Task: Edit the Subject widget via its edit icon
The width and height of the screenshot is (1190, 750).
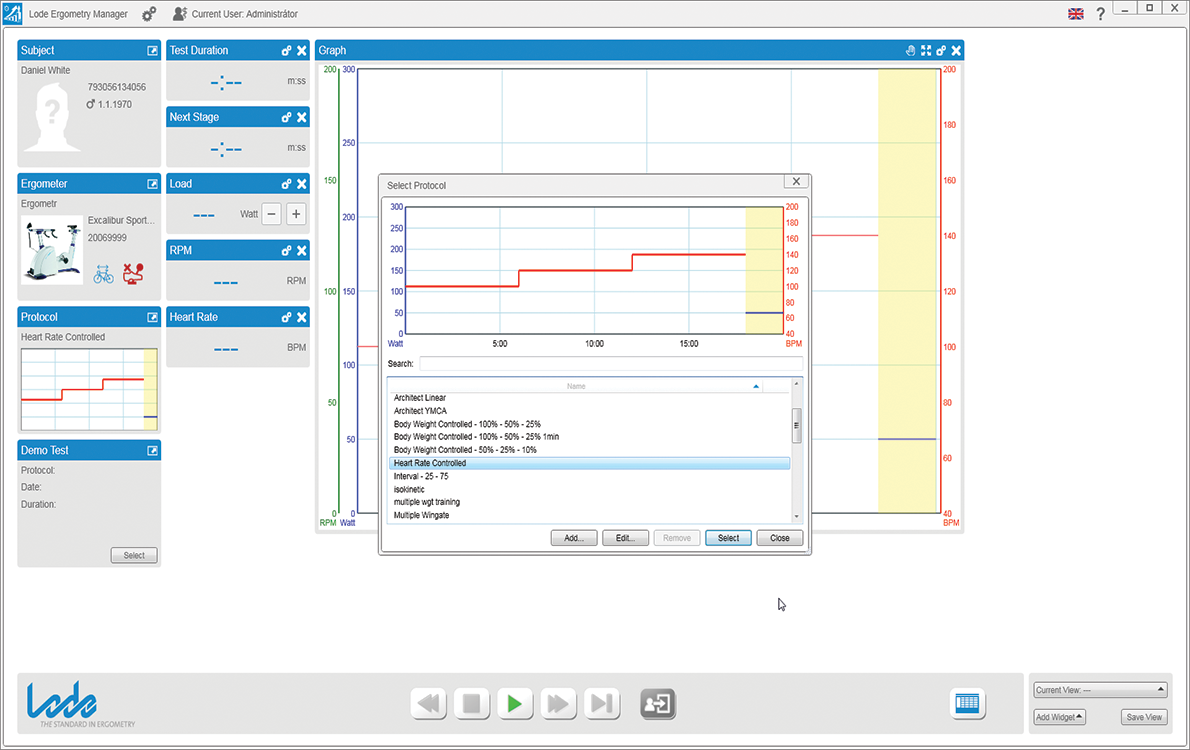Action: pos(152,50)
